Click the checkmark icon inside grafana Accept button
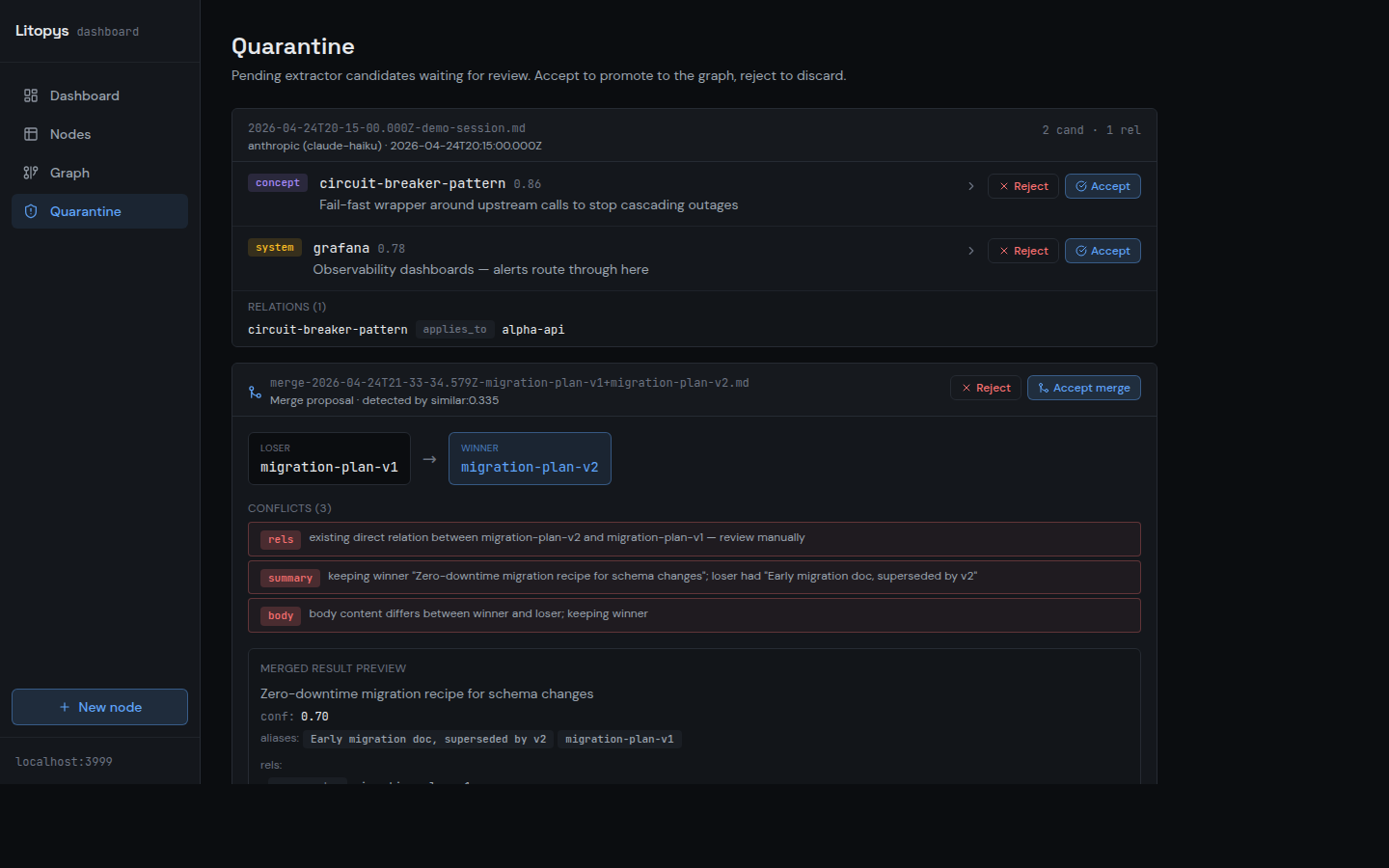 tap(1082, 250)
